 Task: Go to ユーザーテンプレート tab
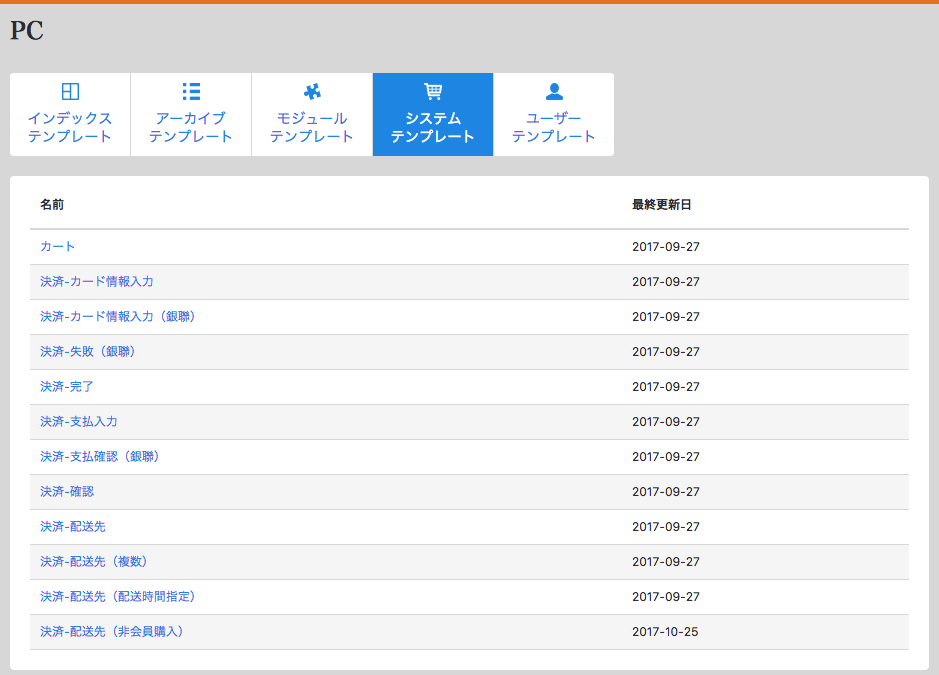coord(554,127)
